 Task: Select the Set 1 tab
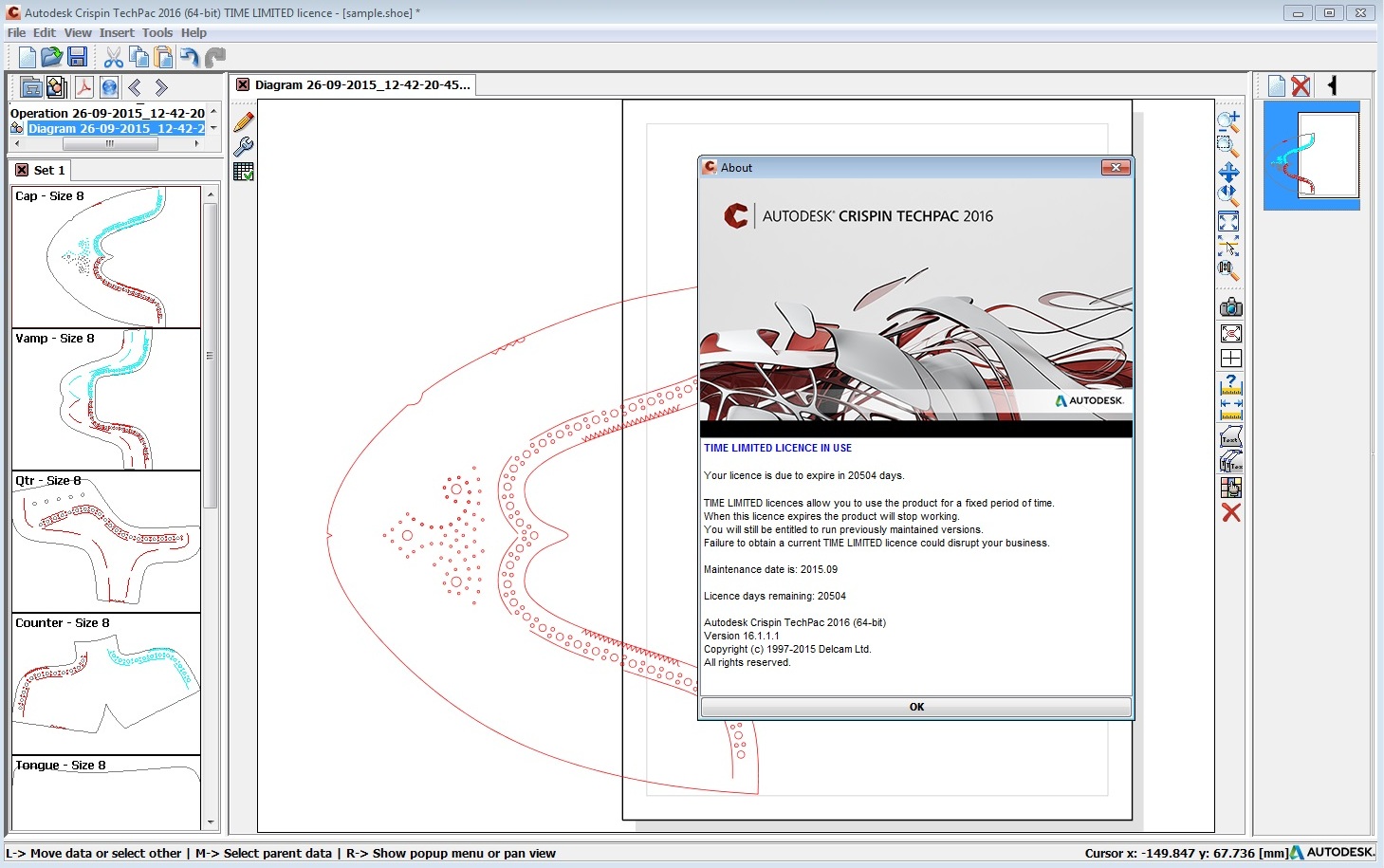[x=49, y=171]
